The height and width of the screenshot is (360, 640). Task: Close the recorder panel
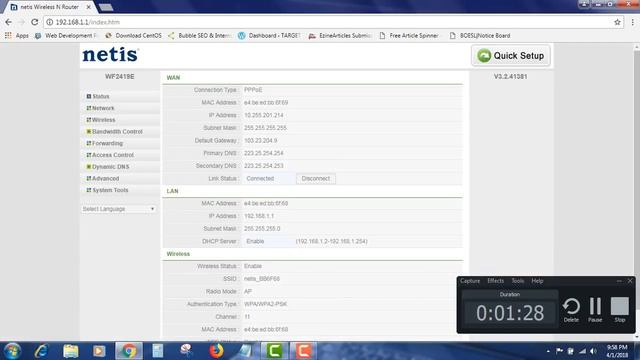(630, 281)
